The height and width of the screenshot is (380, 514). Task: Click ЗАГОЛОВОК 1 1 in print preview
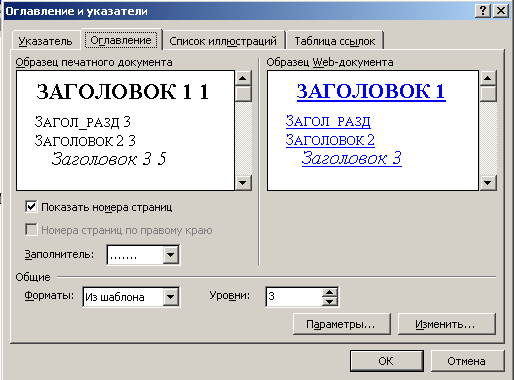[x=122, y=91]
